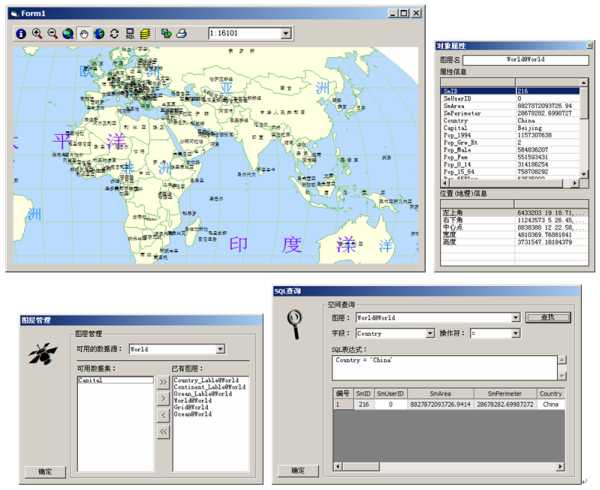Click 确定 button in 图层管理 window

tap(45, 472)
